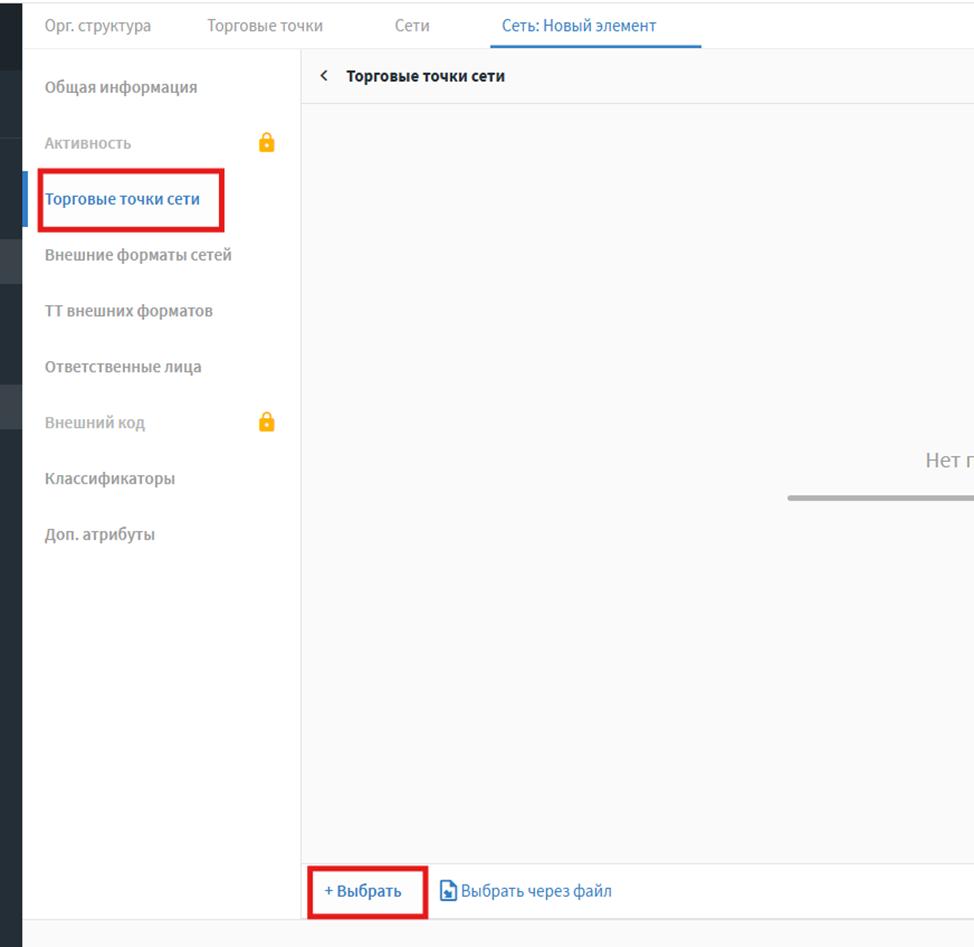
Task: Switch to the Сети tab
Action: tap(412, 26)
